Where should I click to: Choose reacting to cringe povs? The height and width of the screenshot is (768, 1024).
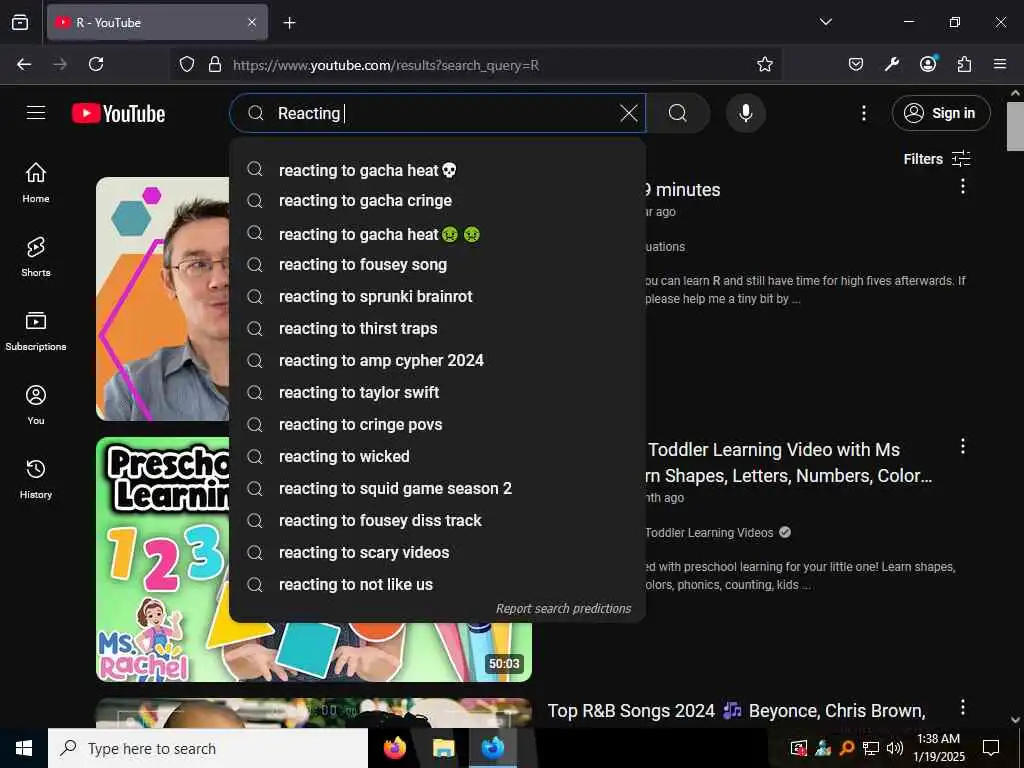pyautogui.click(x=438, y=424)
